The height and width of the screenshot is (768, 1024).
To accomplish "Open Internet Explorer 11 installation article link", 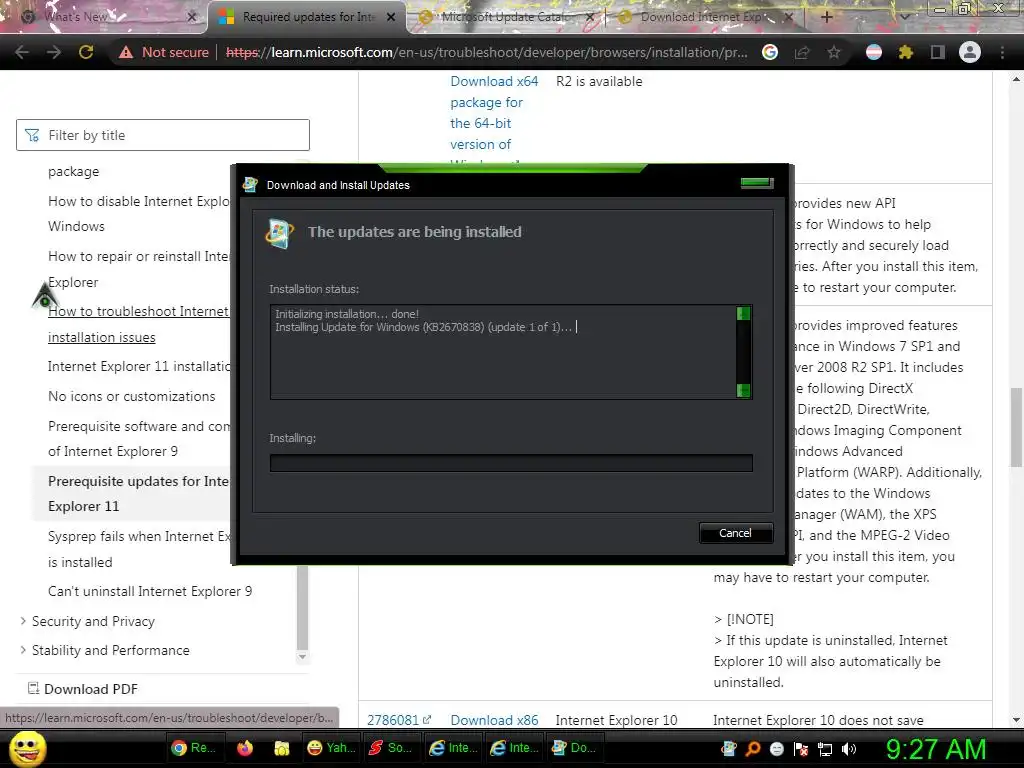I will [138, 366].
